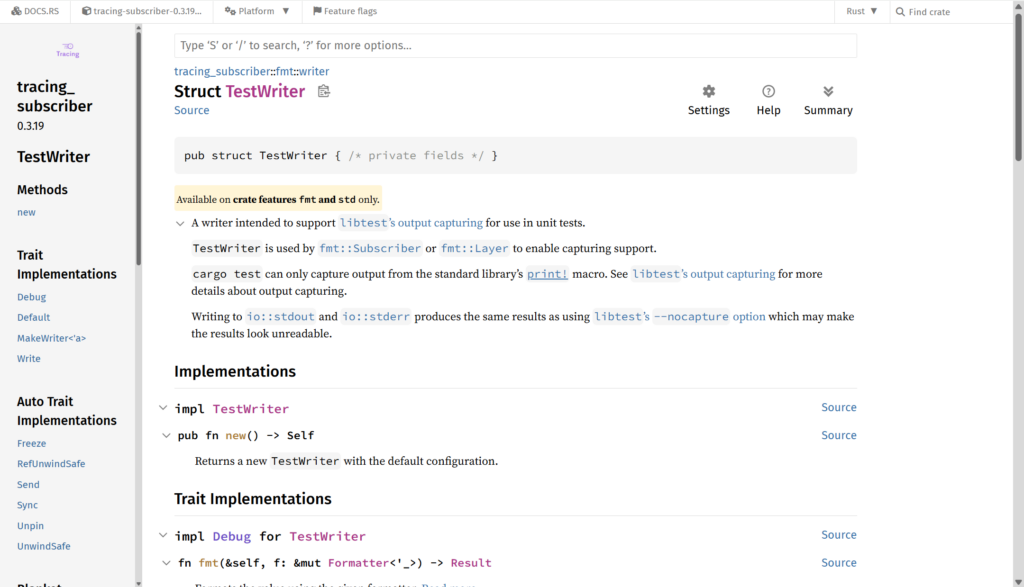The image size is (1024, 587).
Task: Open the Feature flags page
Action: point(345,12)
